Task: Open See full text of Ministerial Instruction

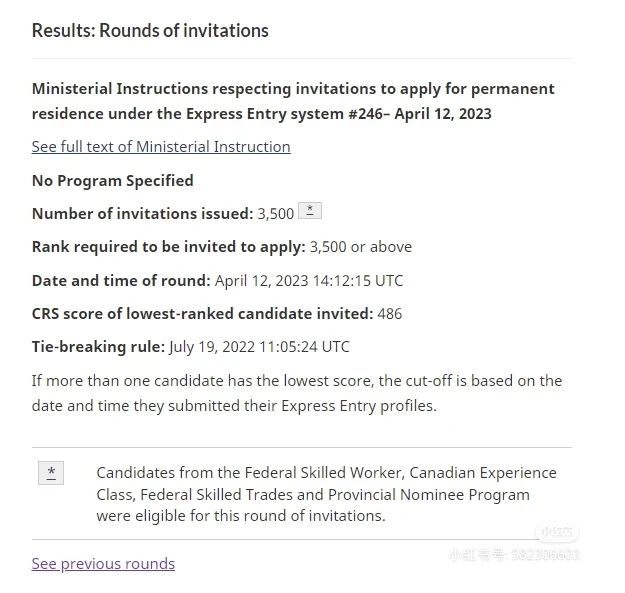Action: tap(161, 147)
